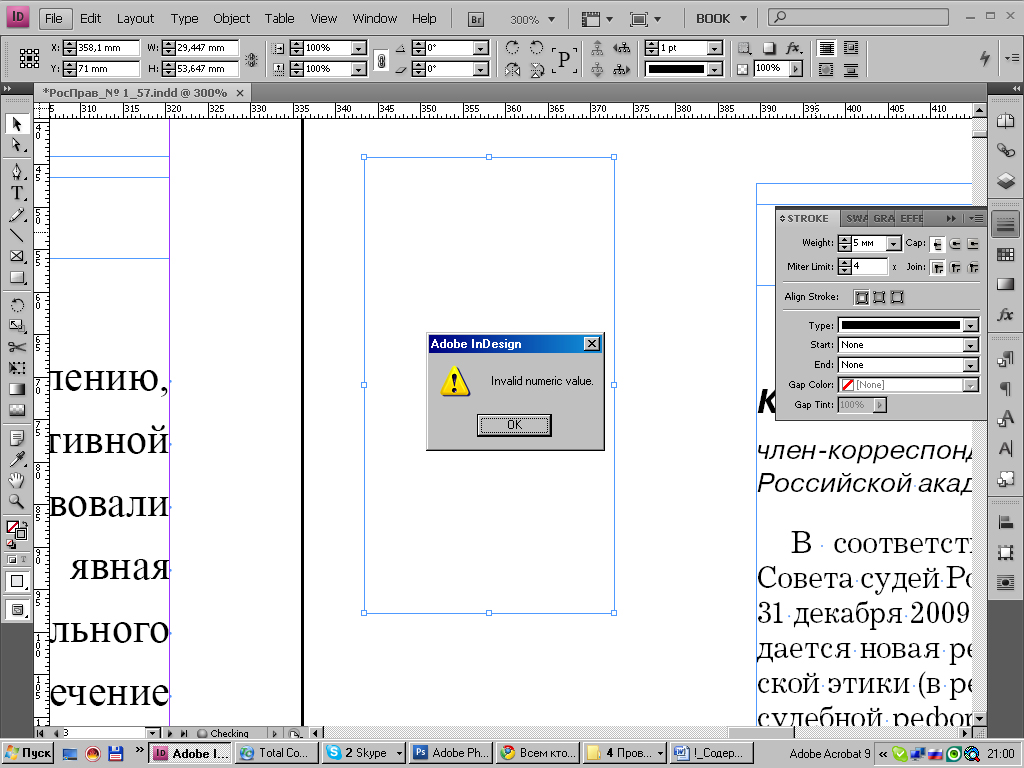The height and width of the screenshot is (768, 1024).
Task: Click the Go to Bridge button
Action: click(x=476, y=20)
